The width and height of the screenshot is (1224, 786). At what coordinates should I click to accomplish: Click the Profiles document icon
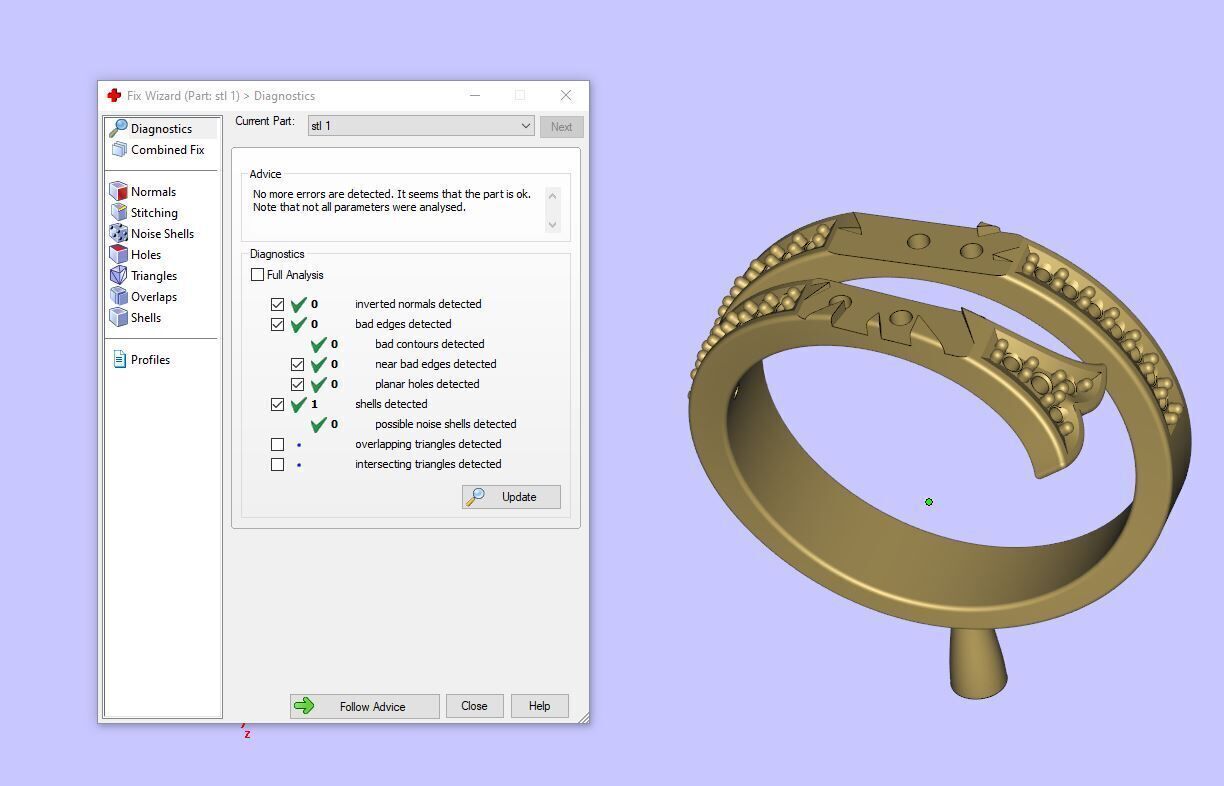[x=119, y=359]
